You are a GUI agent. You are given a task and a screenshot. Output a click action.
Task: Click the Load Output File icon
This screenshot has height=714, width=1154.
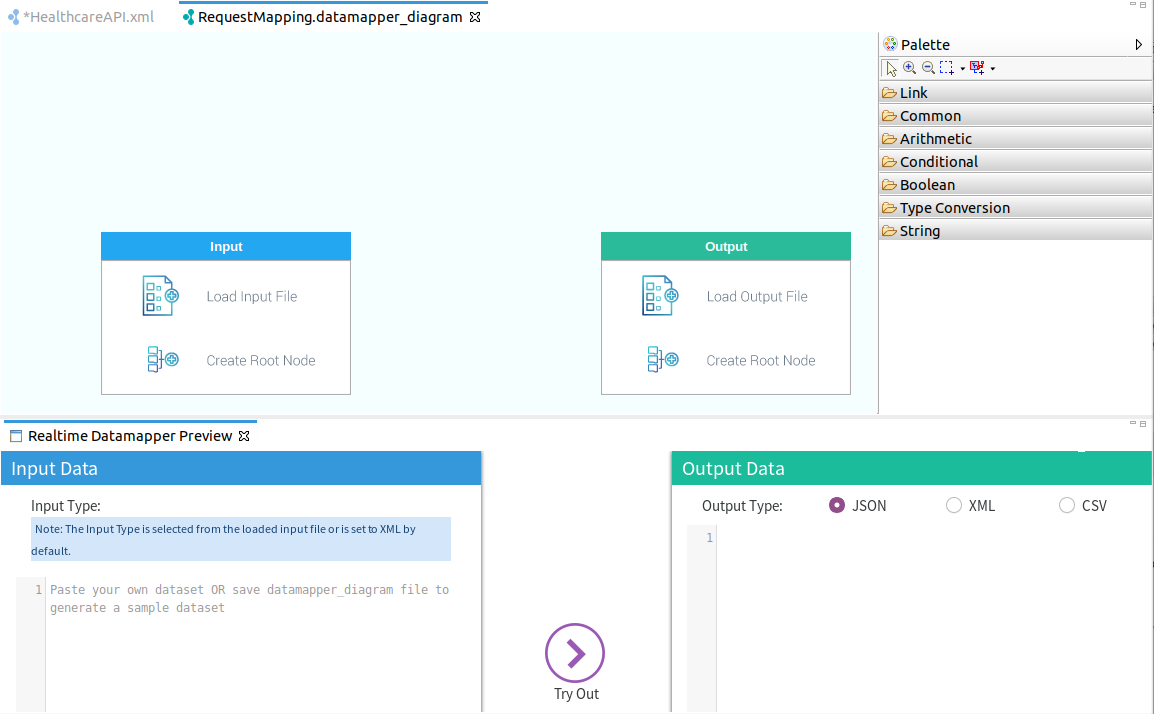(x=660, y=295)
